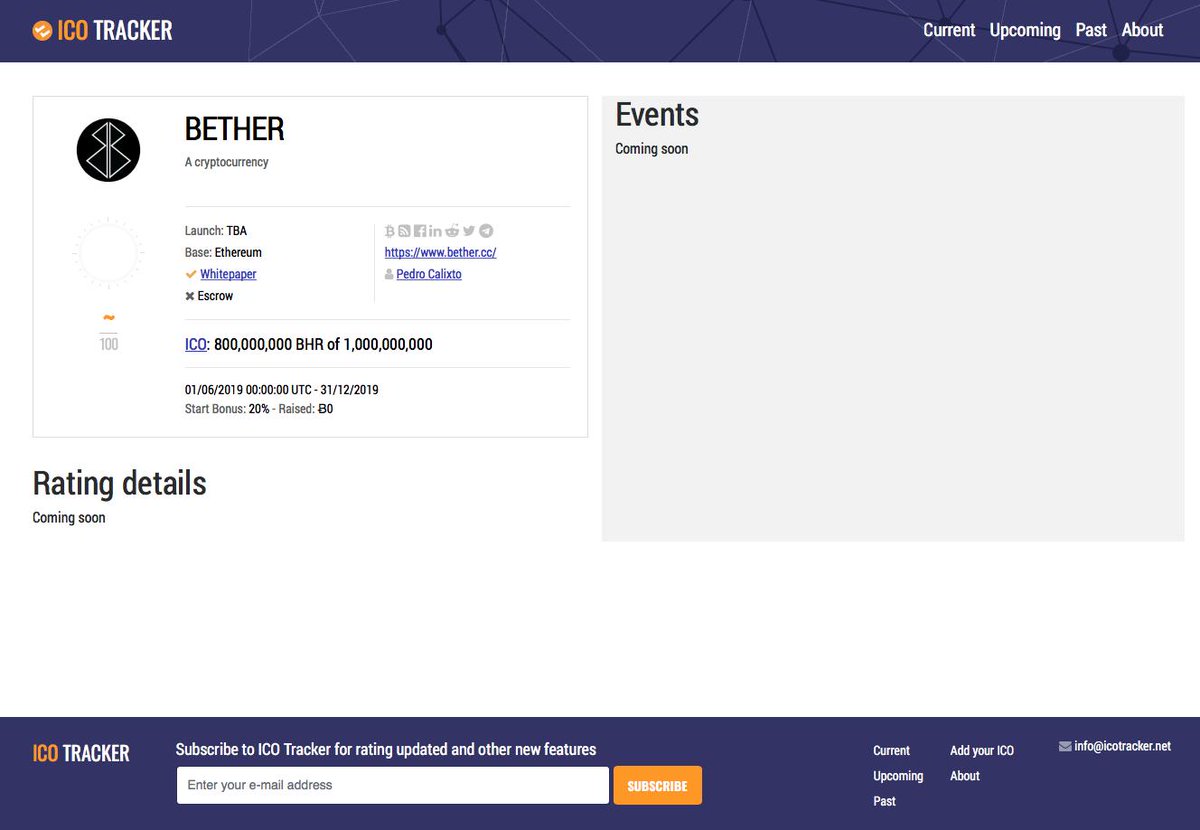
Task: Click the X mark beside Escrow
Action: click(x=190, y=296)
